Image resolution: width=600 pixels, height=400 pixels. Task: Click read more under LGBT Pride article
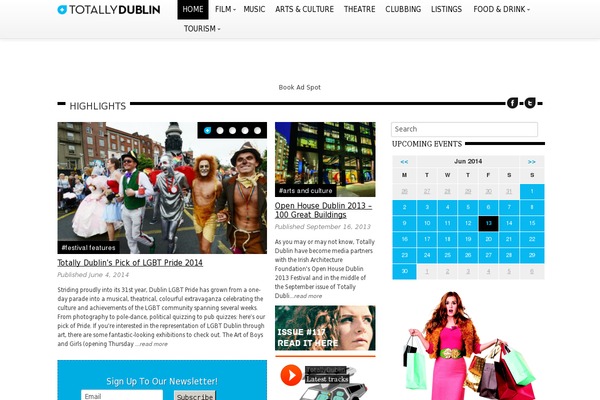click(x=153, y=344)
